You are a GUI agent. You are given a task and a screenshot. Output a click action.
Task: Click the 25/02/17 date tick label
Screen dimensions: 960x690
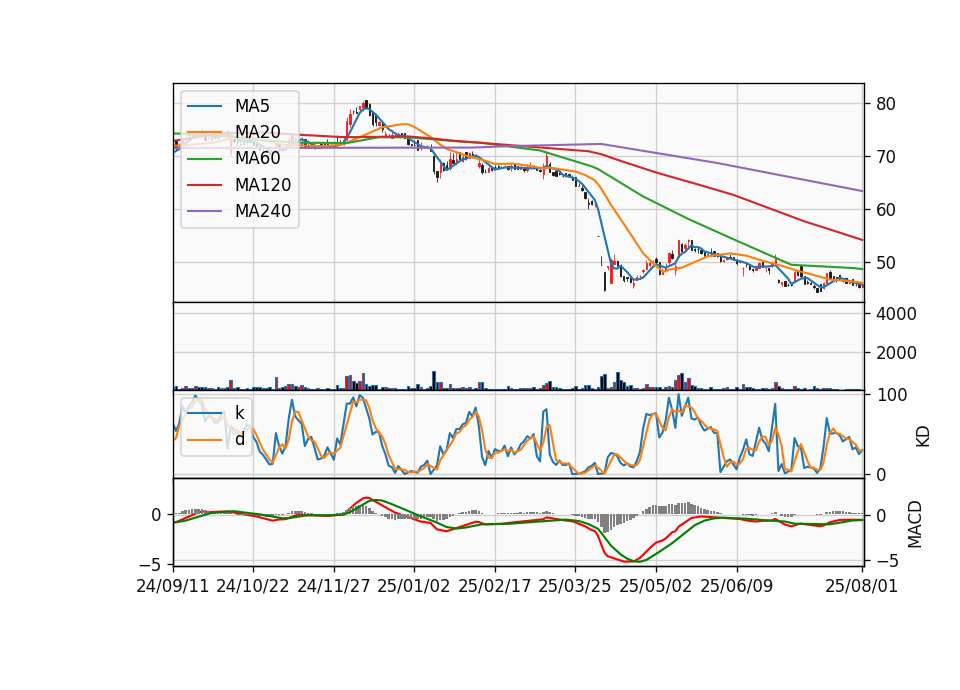click(x=495, y=586)
